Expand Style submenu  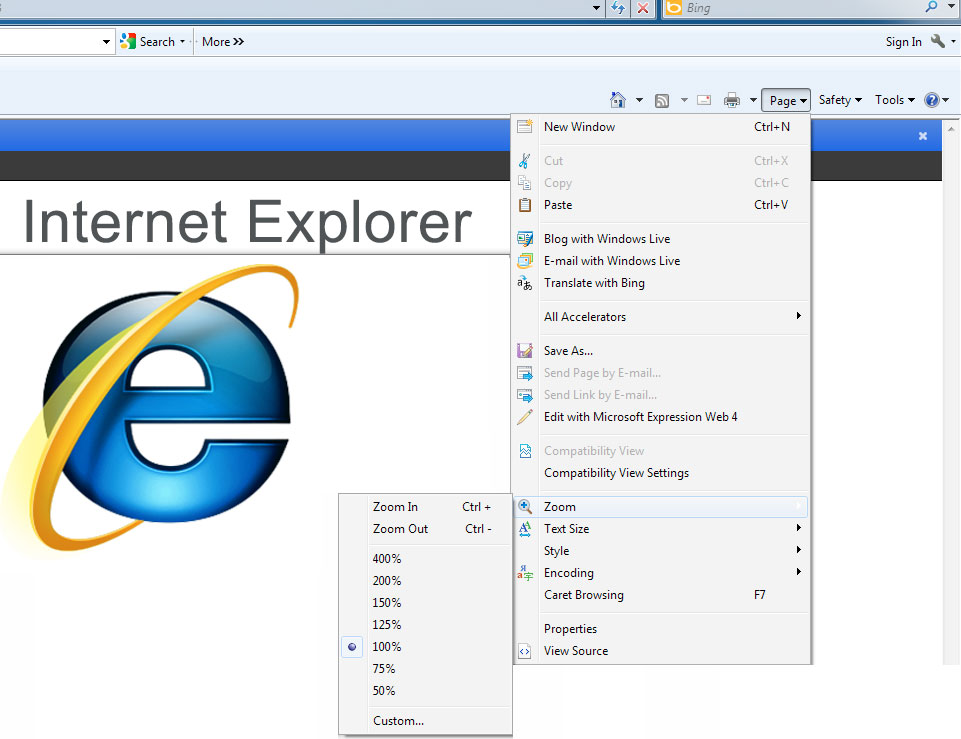661,550
